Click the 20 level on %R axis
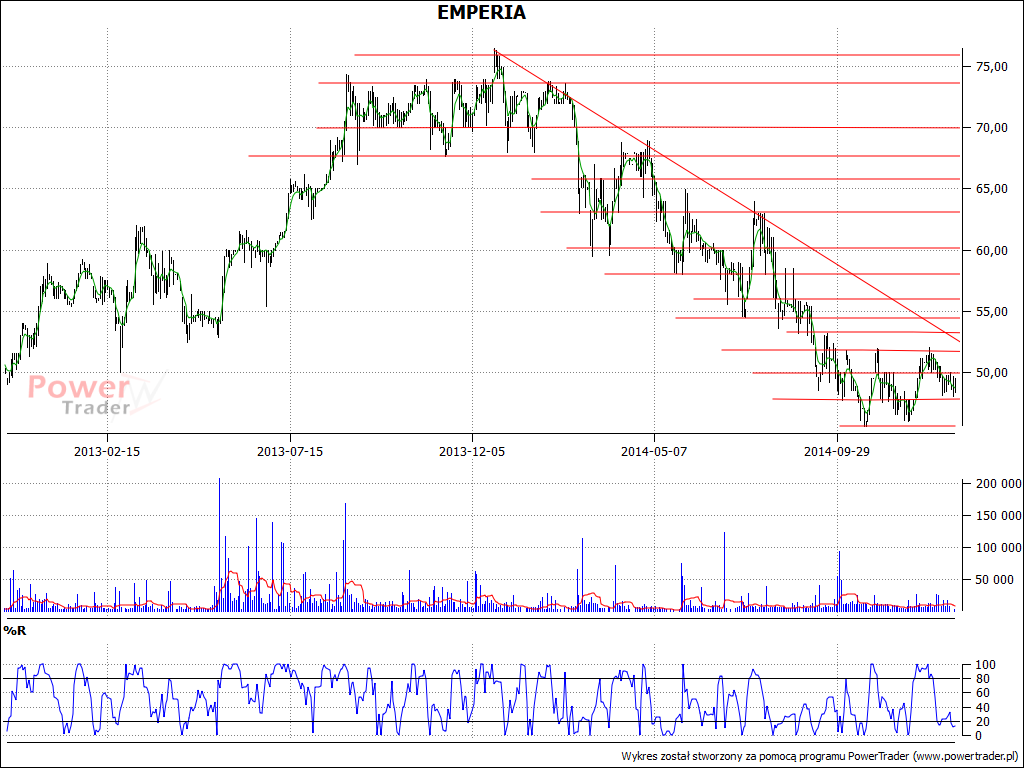 pyautogui.click(x=982, y=722)
